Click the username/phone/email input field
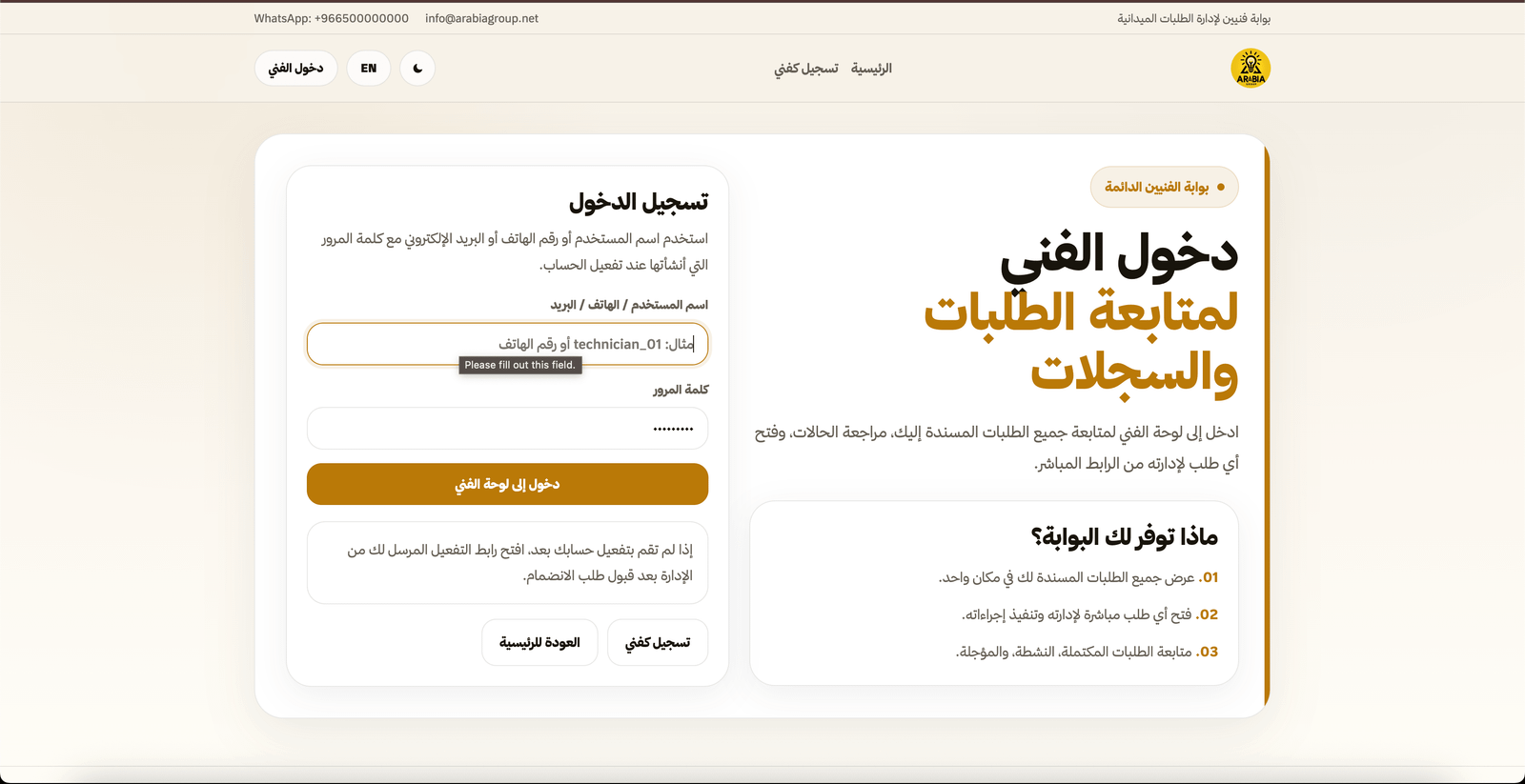Image resolution: width=1525 pixels, height=784 pixels. click(507, 344)
